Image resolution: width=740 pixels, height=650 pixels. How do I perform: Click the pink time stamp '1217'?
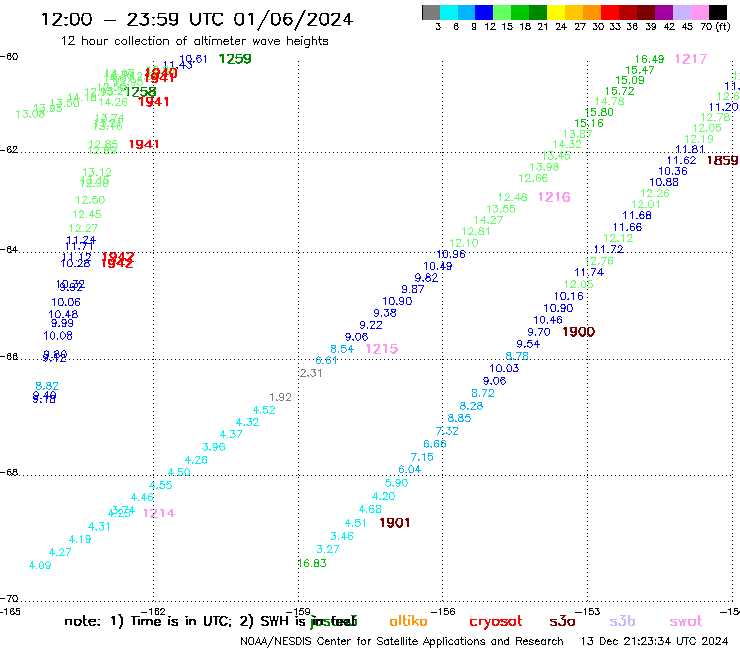(x=691, y=59)
